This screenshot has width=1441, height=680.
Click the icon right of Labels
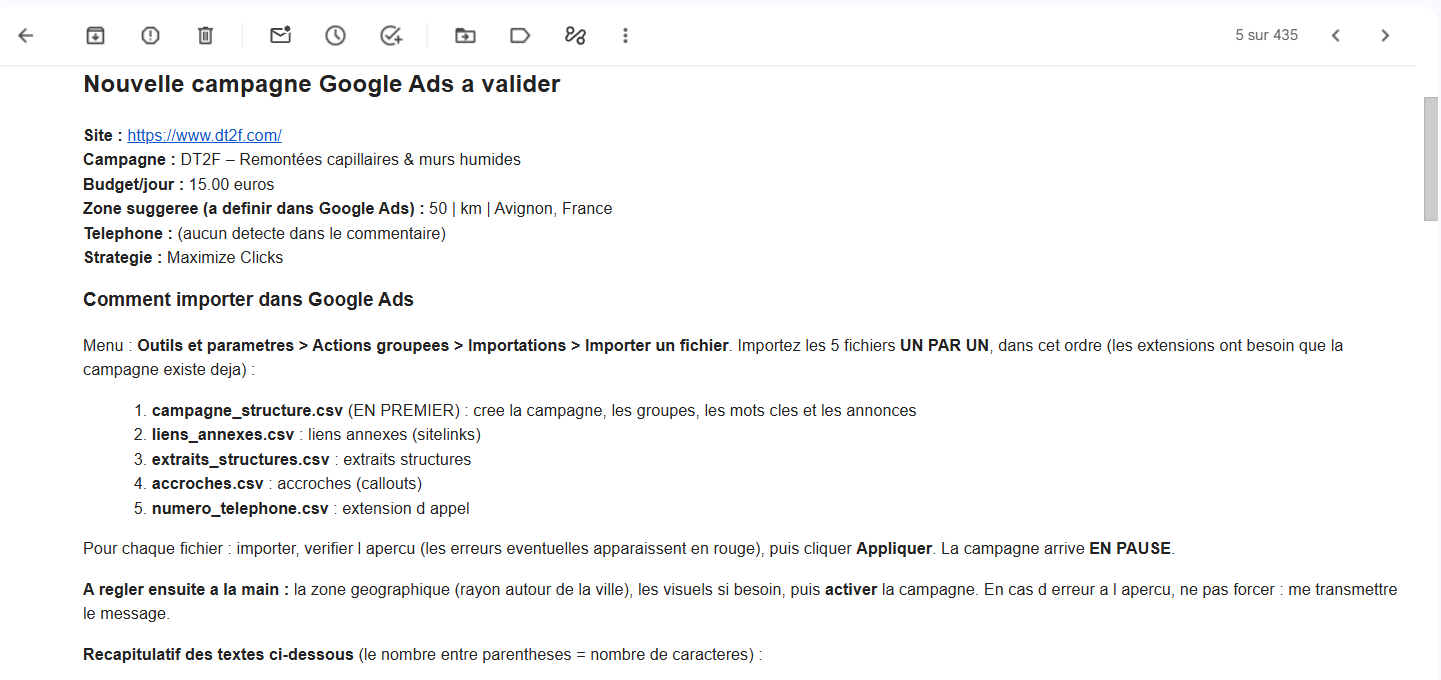tap(575, 35)
